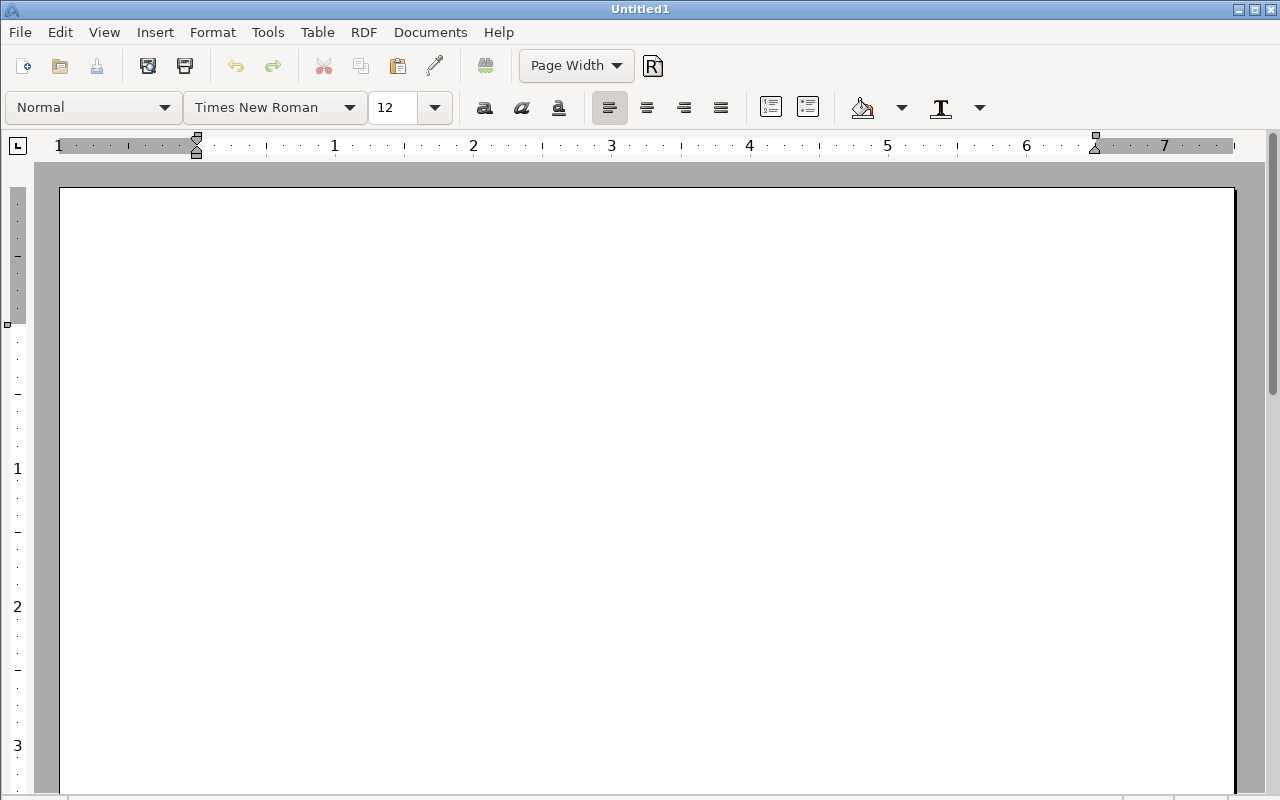Click the Save document icon
The height and width of the screenshot is (800, 1280).
pyautogui.click(x=97, y=66)
